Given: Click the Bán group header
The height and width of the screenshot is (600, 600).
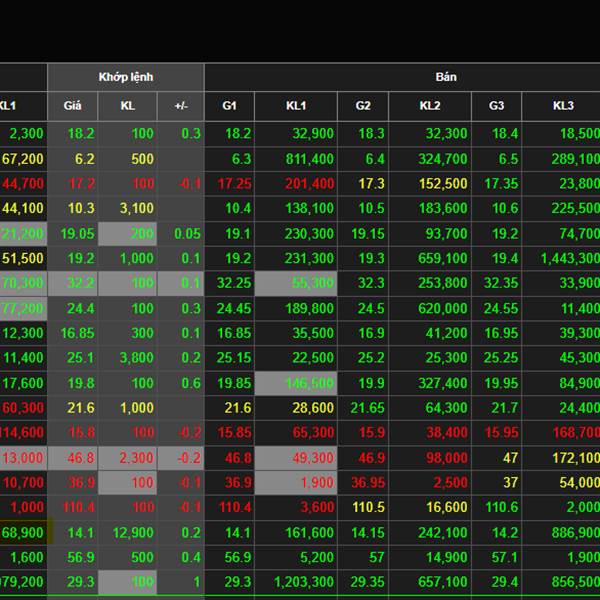Looking at the screenshot, I should coord(445,77).
